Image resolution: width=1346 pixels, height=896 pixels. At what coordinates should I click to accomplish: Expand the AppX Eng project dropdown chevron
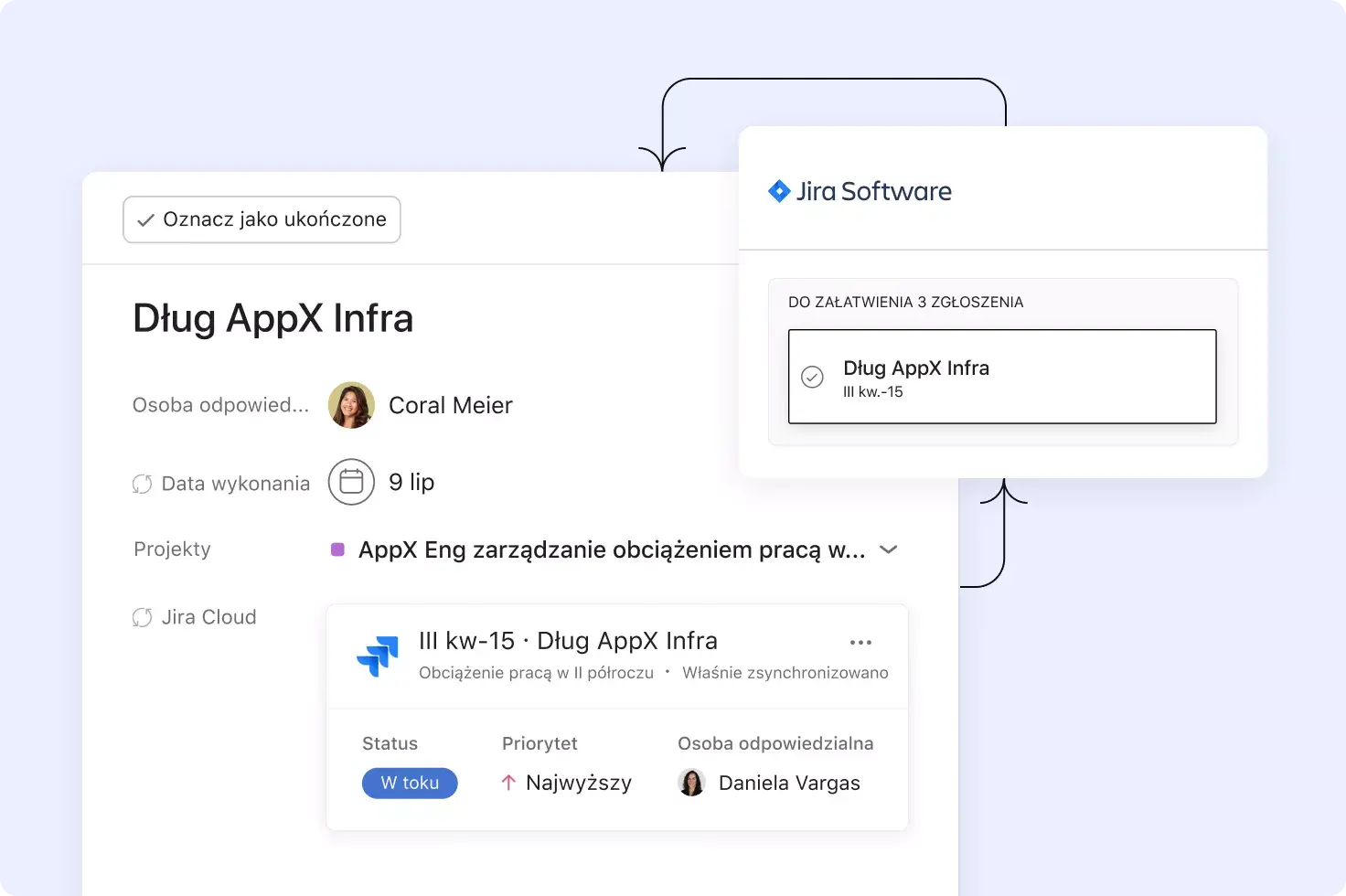pyautogui.click(x=888, y=549)
